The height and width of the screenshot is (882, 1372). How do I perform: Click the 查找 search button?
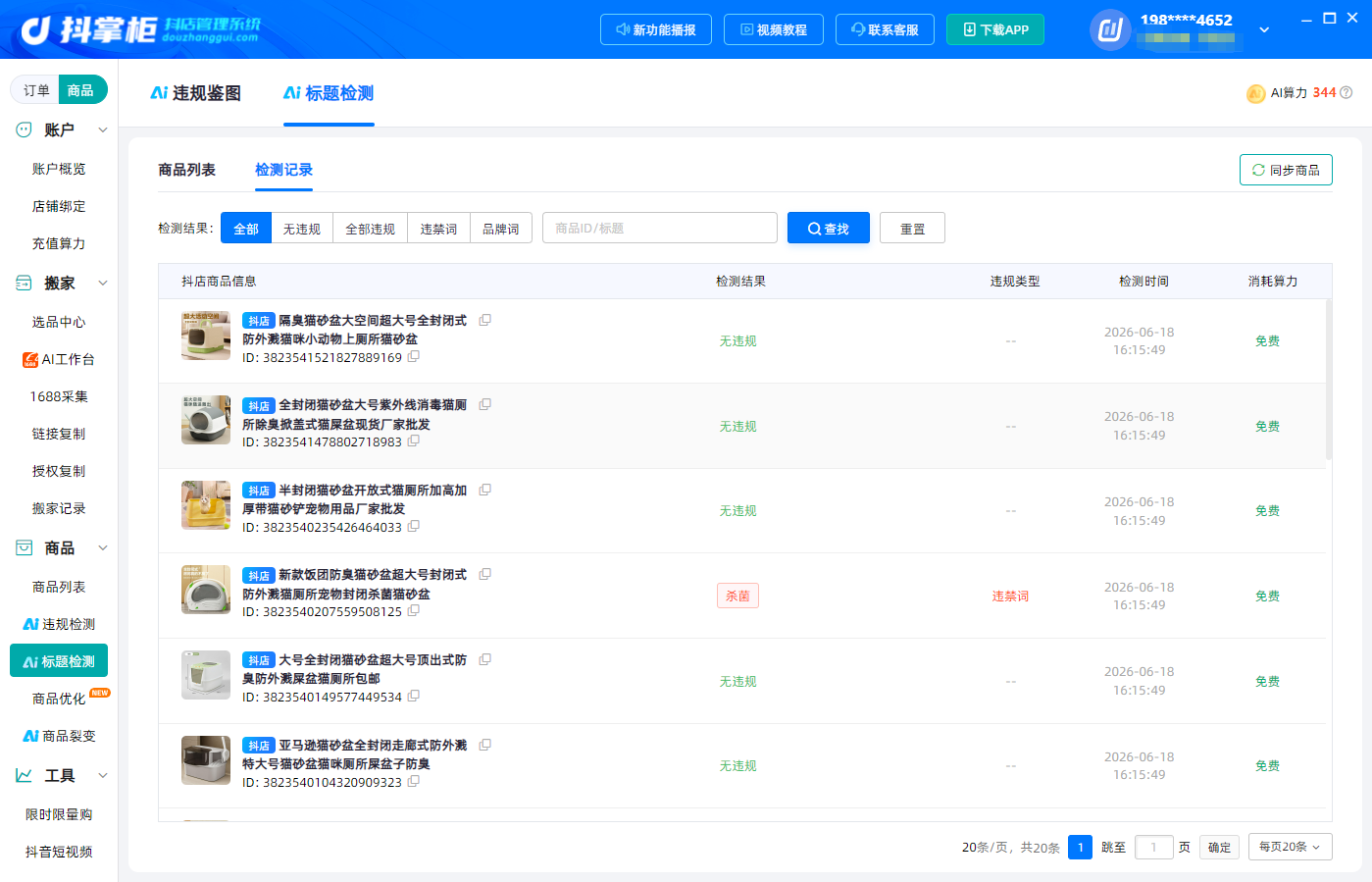829,228
